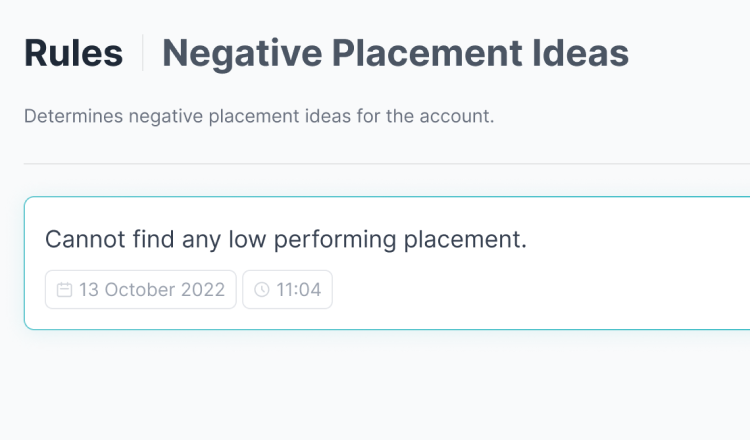Click the word 'Placement' in the page title
The image size is (750, 440).
click(x=427, y=53)
